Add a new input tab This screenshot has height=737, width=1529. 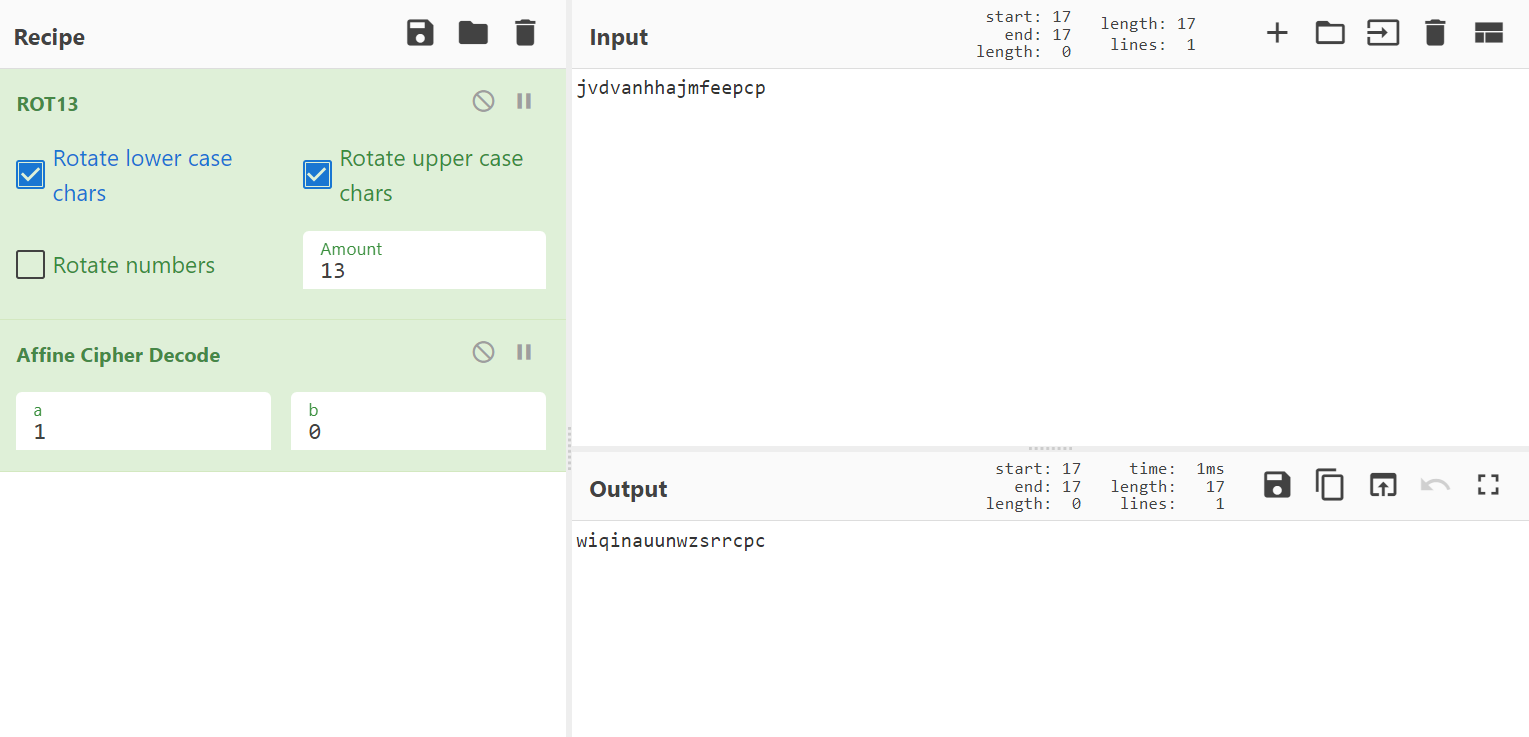click(1277, 33)
